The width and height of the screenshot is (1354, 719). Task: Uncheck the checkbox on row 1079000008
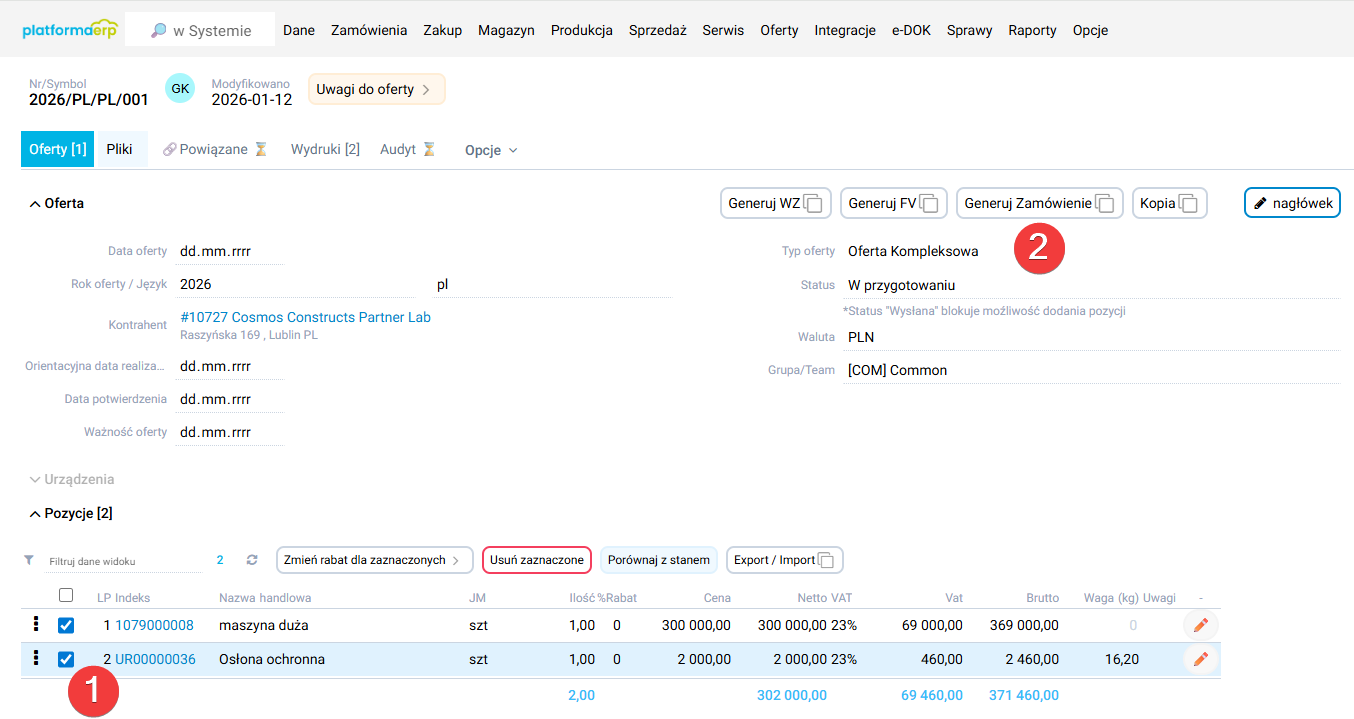pyautogui.click(x=66, y=625)
